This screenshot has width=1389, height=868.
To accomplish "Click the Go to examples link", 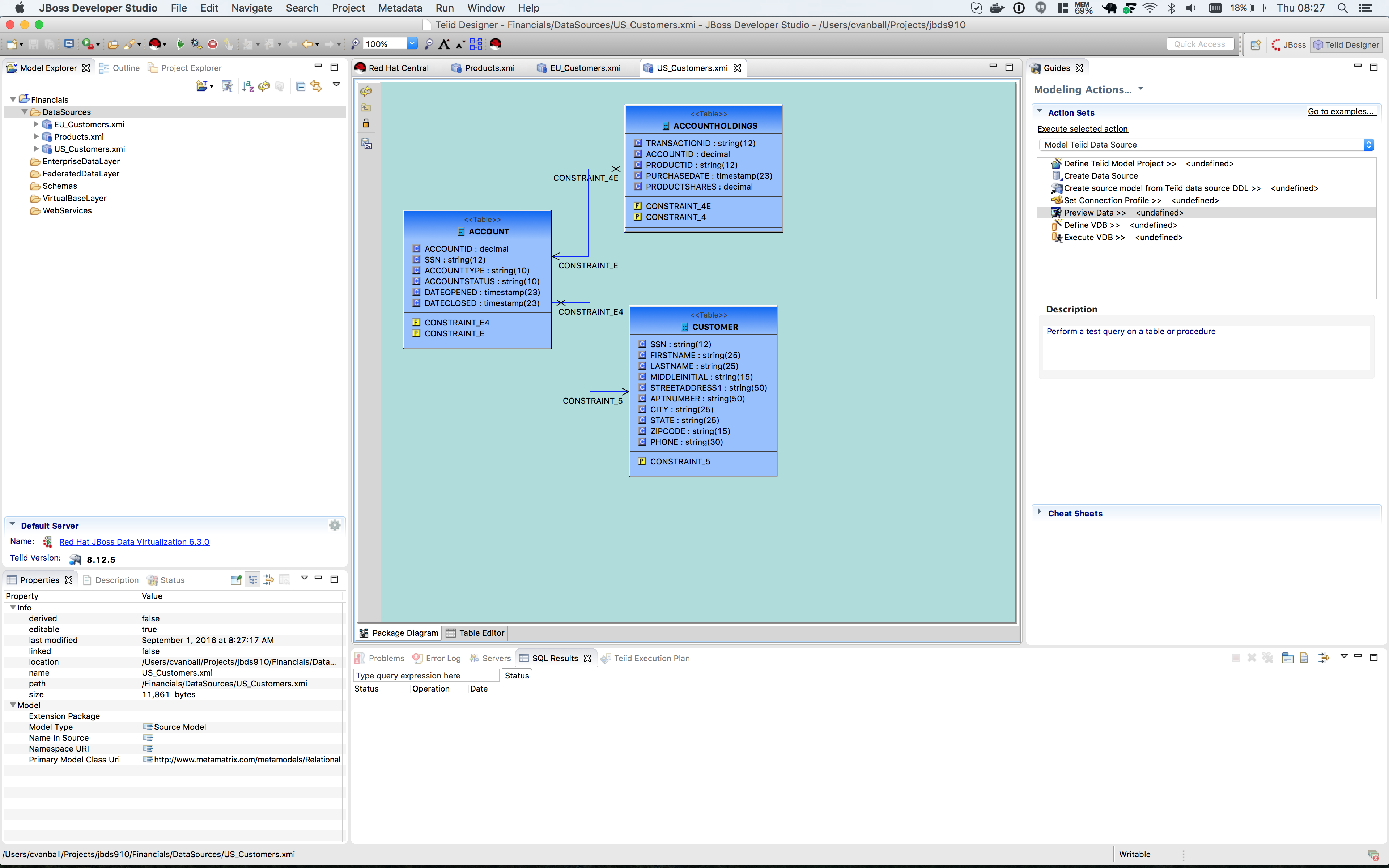I will (1341, 111).
